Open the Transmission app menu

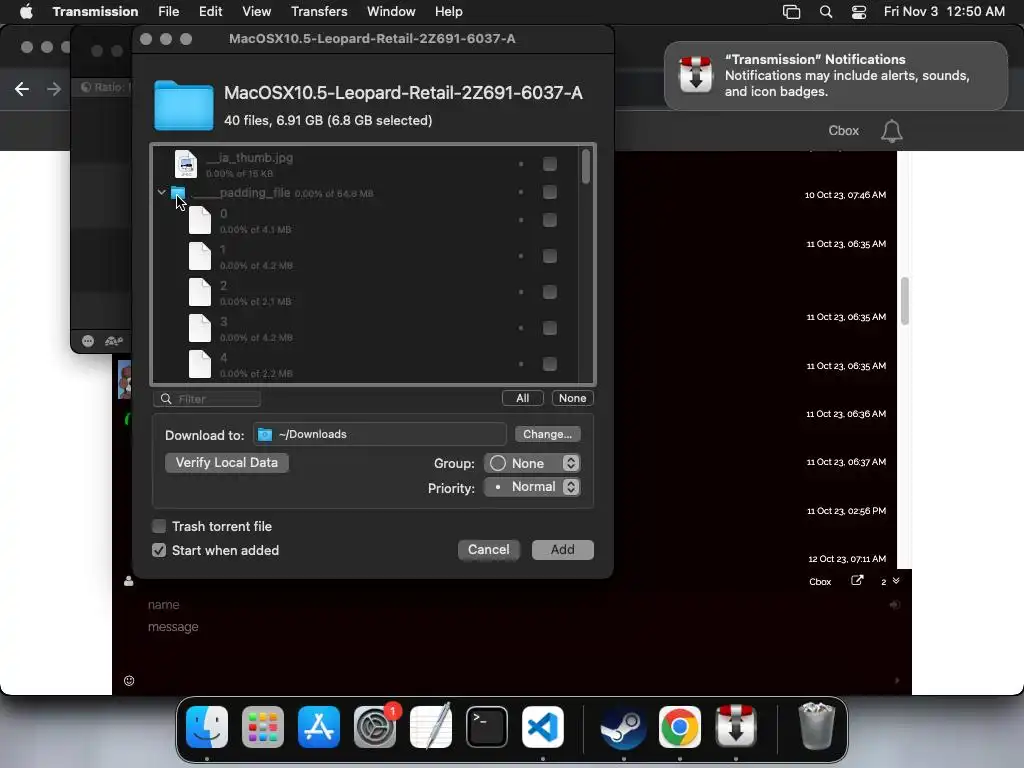95,12
